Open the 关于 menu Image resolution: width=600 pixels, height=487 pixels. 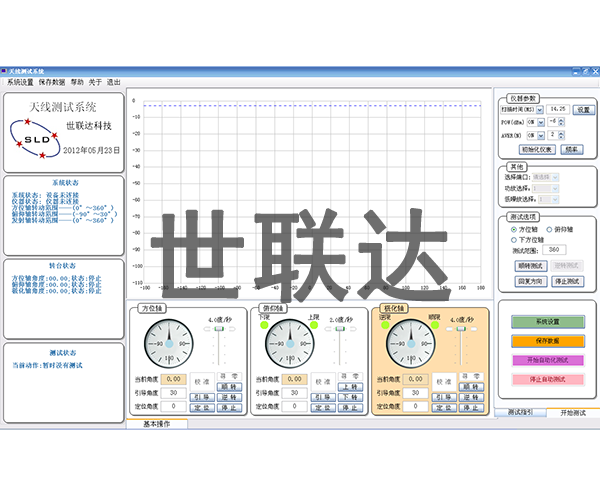tap(95, 82)
